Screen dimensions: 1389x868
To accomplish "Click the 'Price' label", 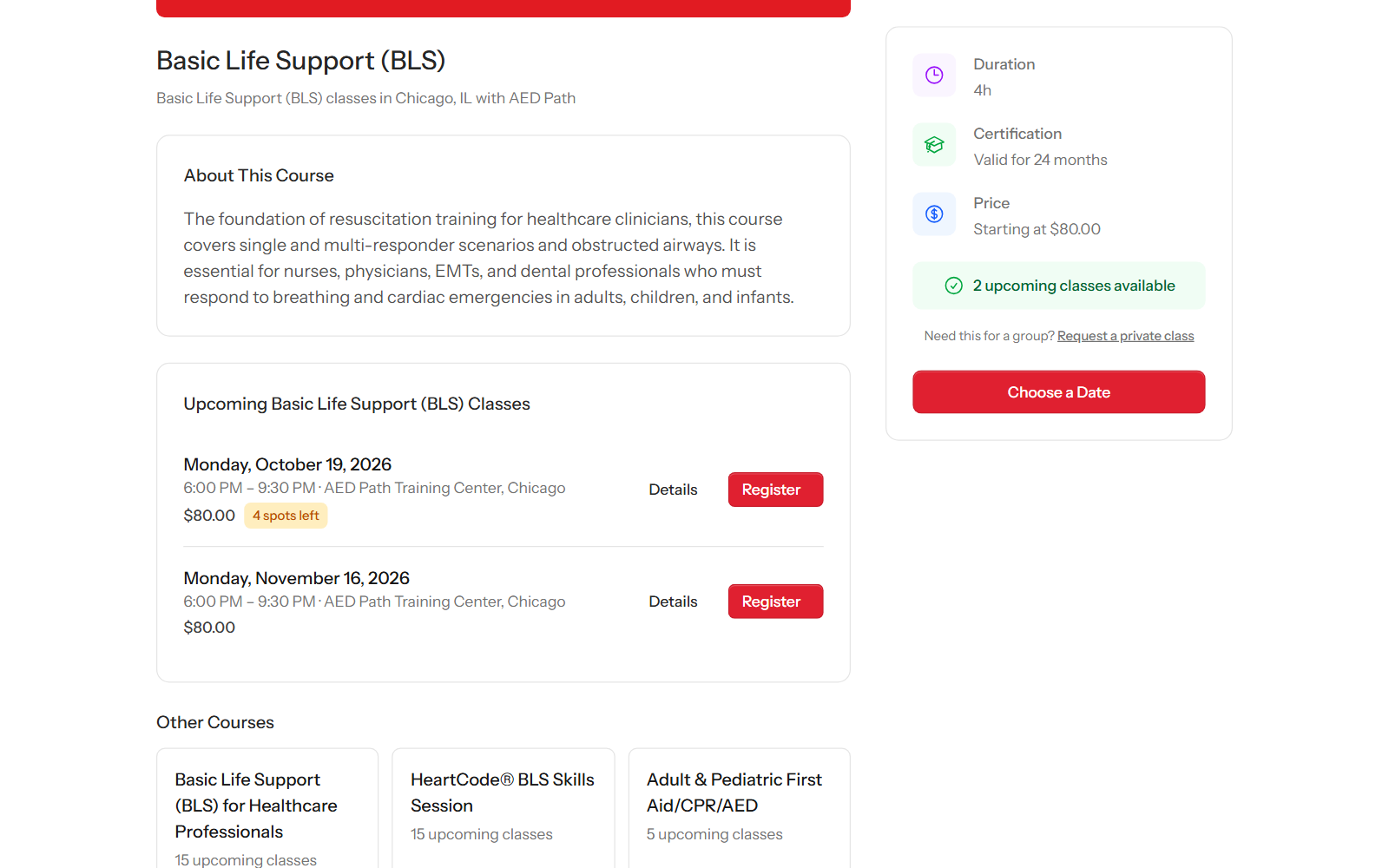I will pyautogui.click(x=991, y=203).
